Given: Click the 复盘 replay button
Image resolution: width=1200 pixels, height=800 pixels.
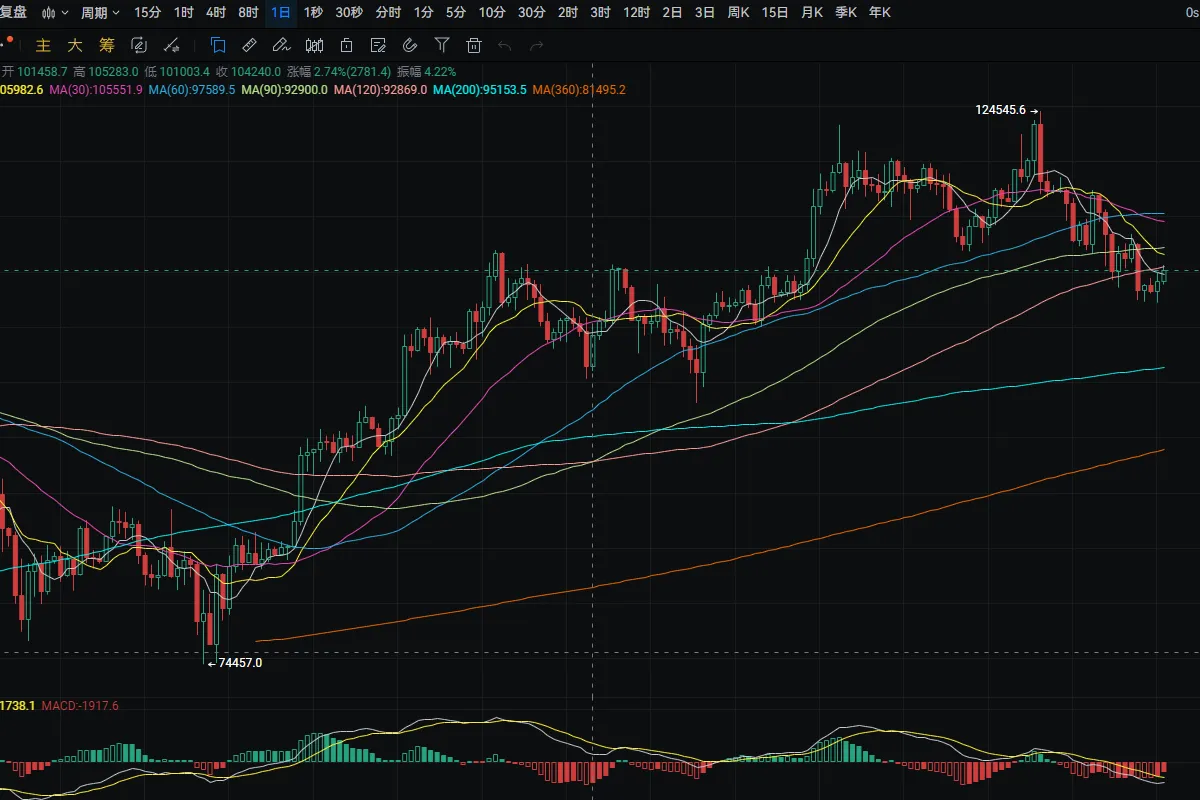Looking at the screenshot, I should tap(14, 13).
